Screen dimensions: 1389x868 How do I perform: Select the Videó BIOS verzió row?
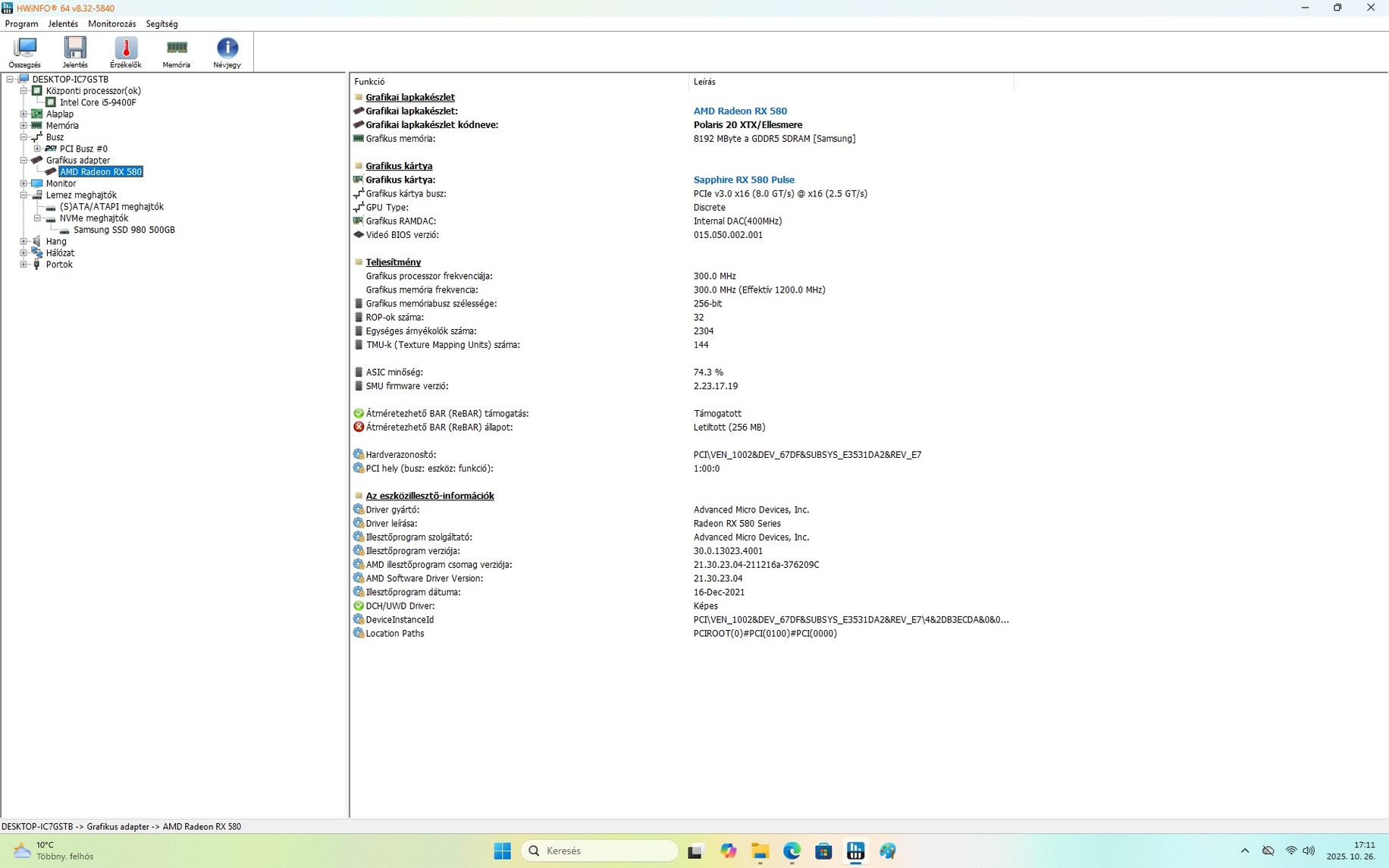tap(681, 235)
